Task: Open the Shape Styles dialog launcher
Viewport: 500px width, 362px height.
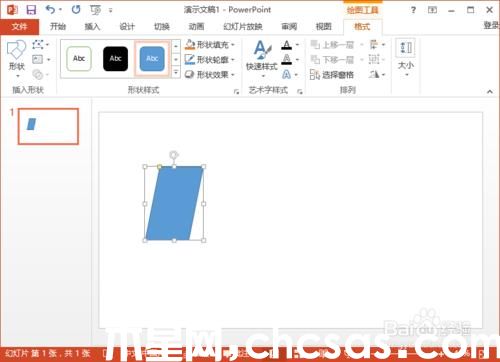Action: pyautogui.click(x=236, y=92)
